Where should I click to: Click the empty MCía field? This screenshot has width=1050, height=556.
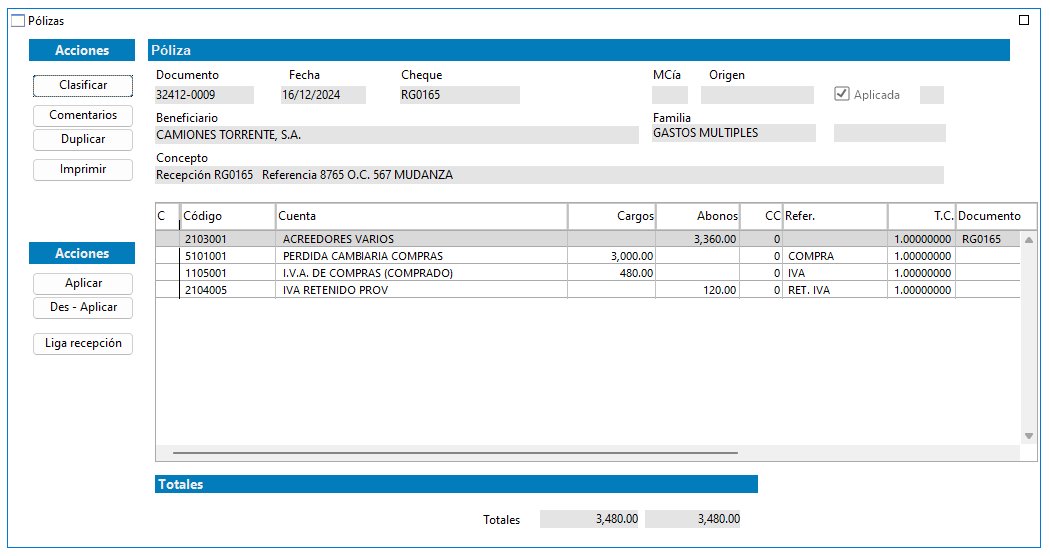coord(670,95)
